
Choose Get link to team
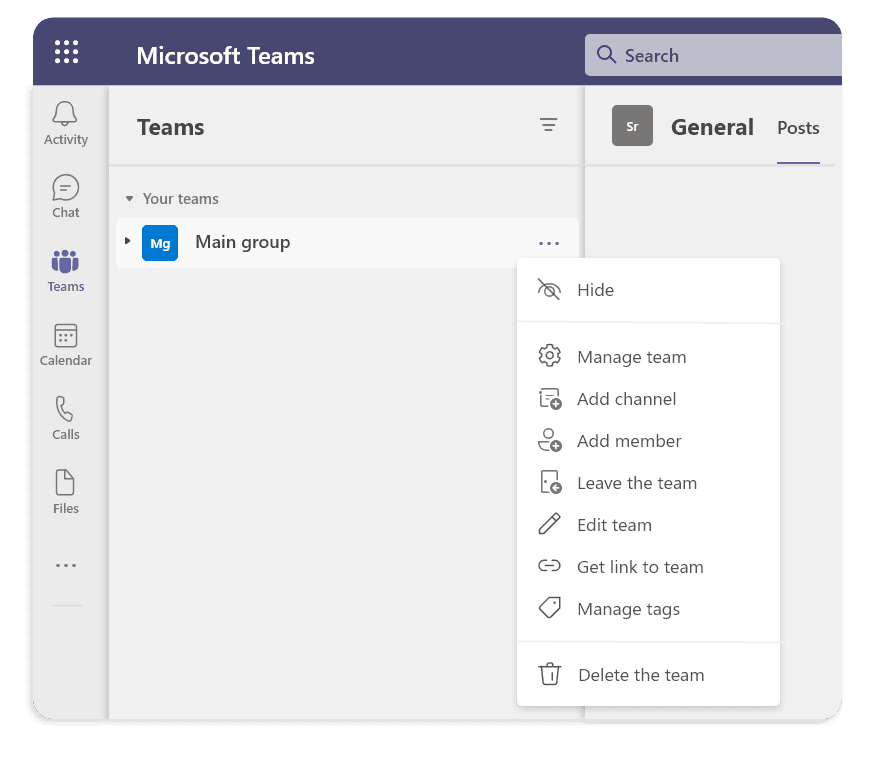point(648,567)
